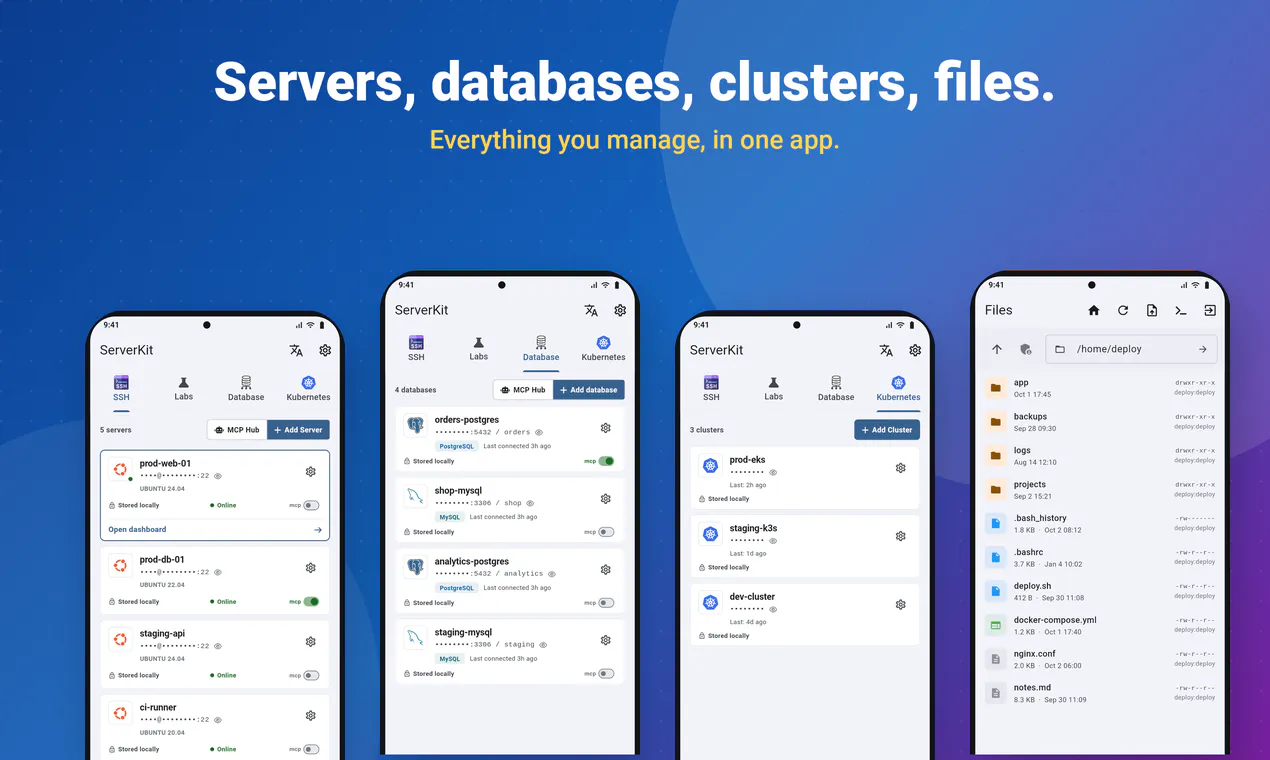Viewport: 1270px width, 760px height.
Task: Reveal host with eye icon on prod-web-01
Action: [218, 476]
